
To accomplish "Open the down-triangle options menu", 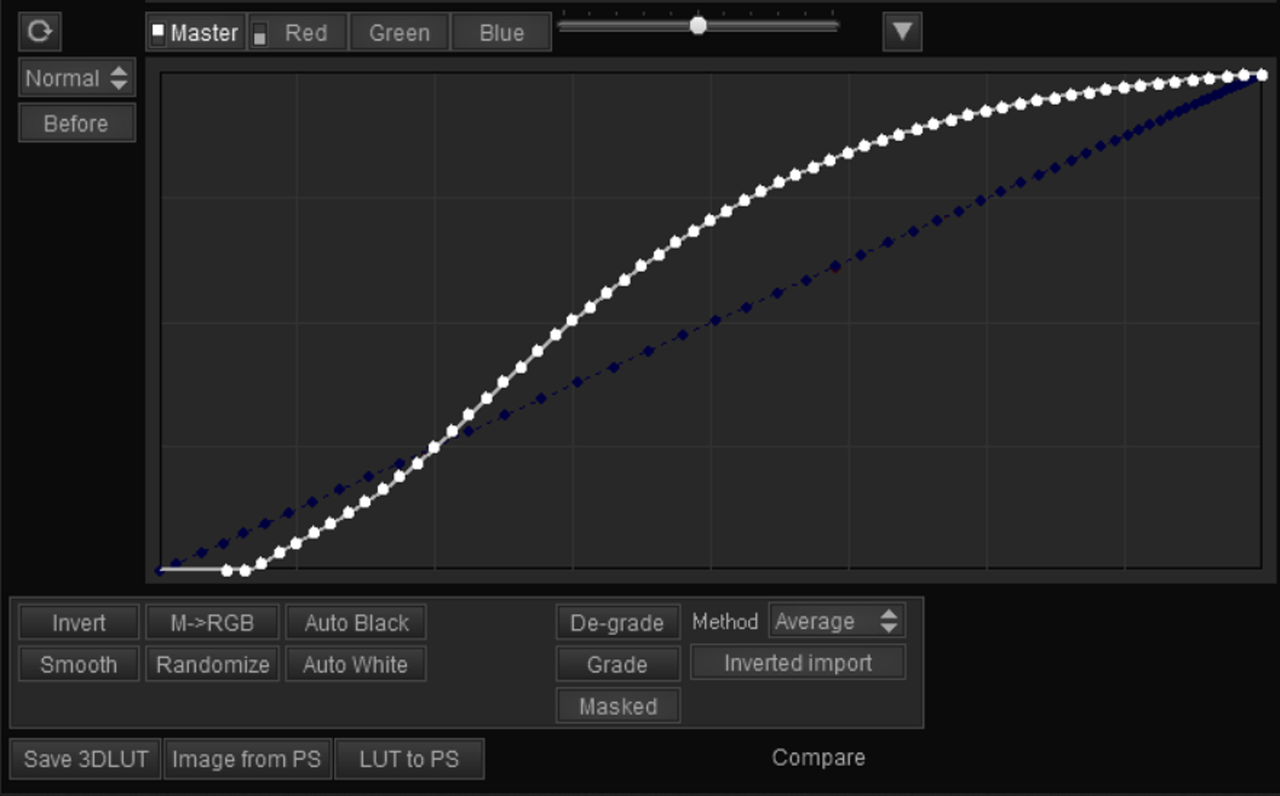I will pos(902,32).
